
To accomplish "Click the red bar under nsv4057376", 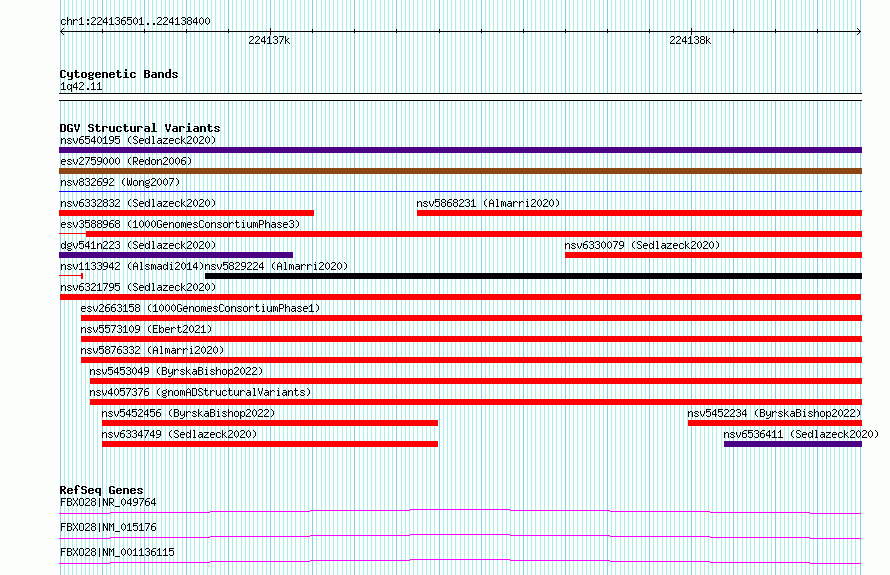I will click(476, 402).
